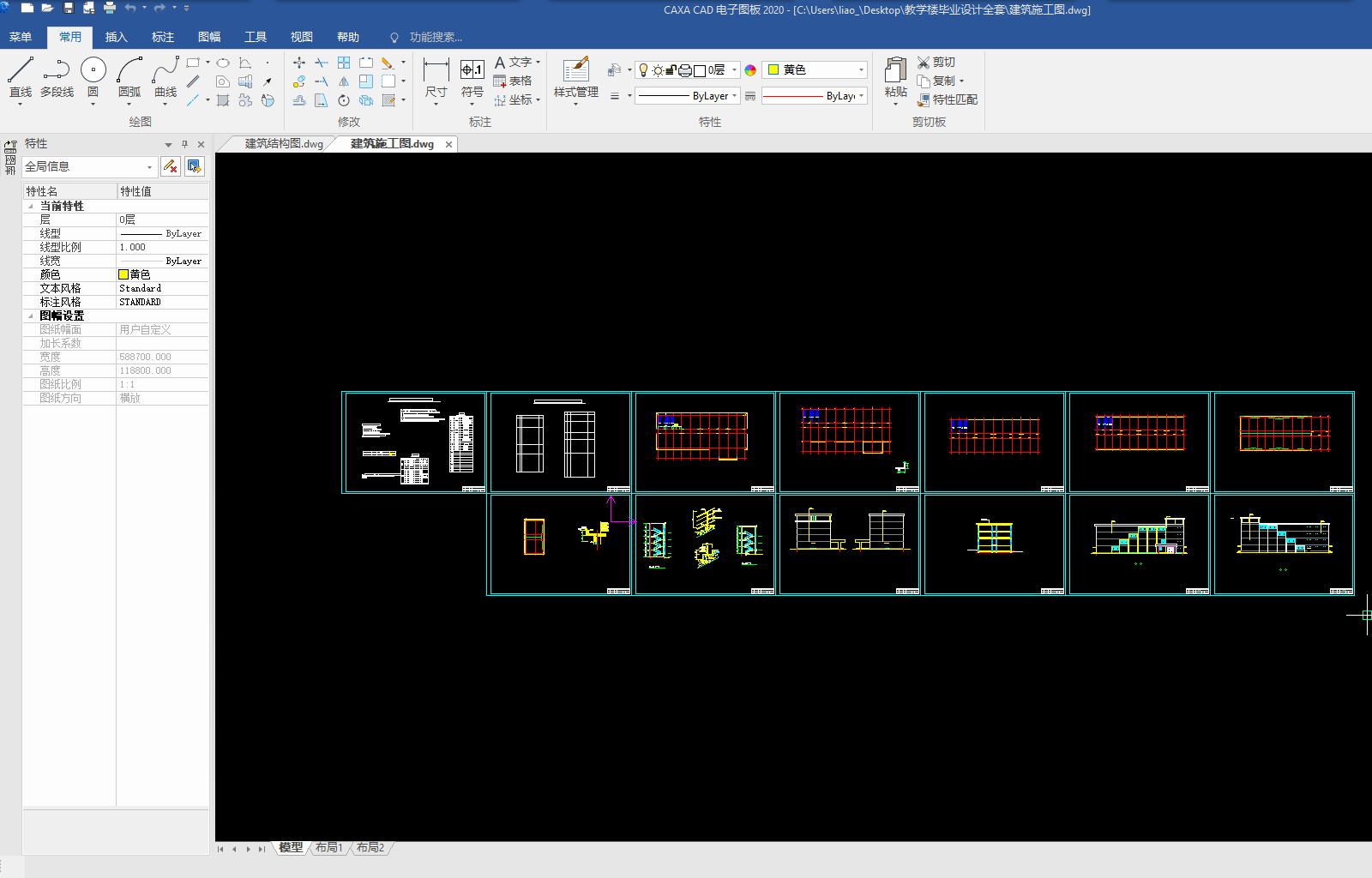This screenshot has height=878, width=1372.
Task: Click the yellow swatch in ribbon color box
Action: pyautogui.click(x=773, y=69)
